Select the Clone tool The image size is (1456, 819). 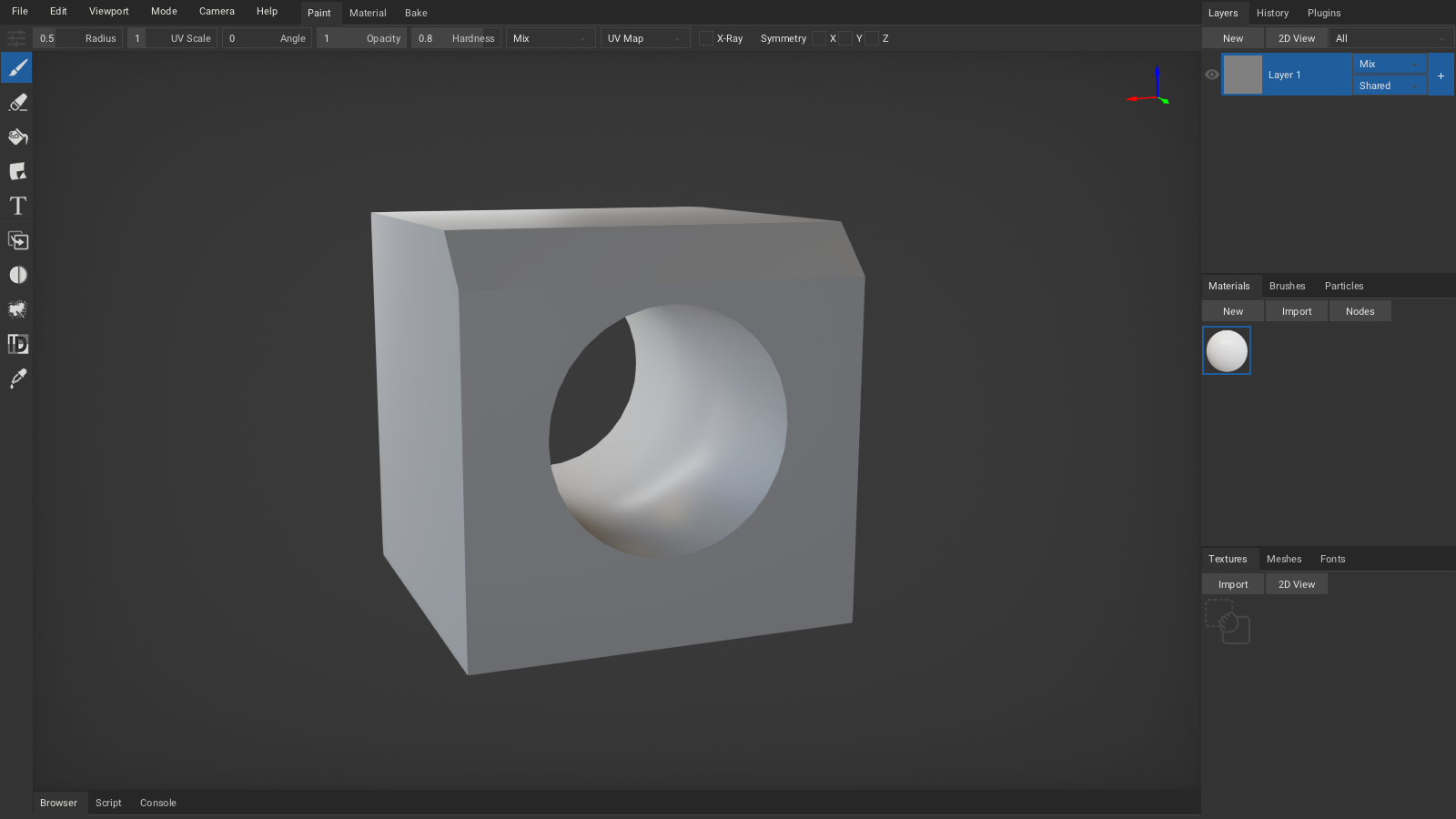pos(17,241)
